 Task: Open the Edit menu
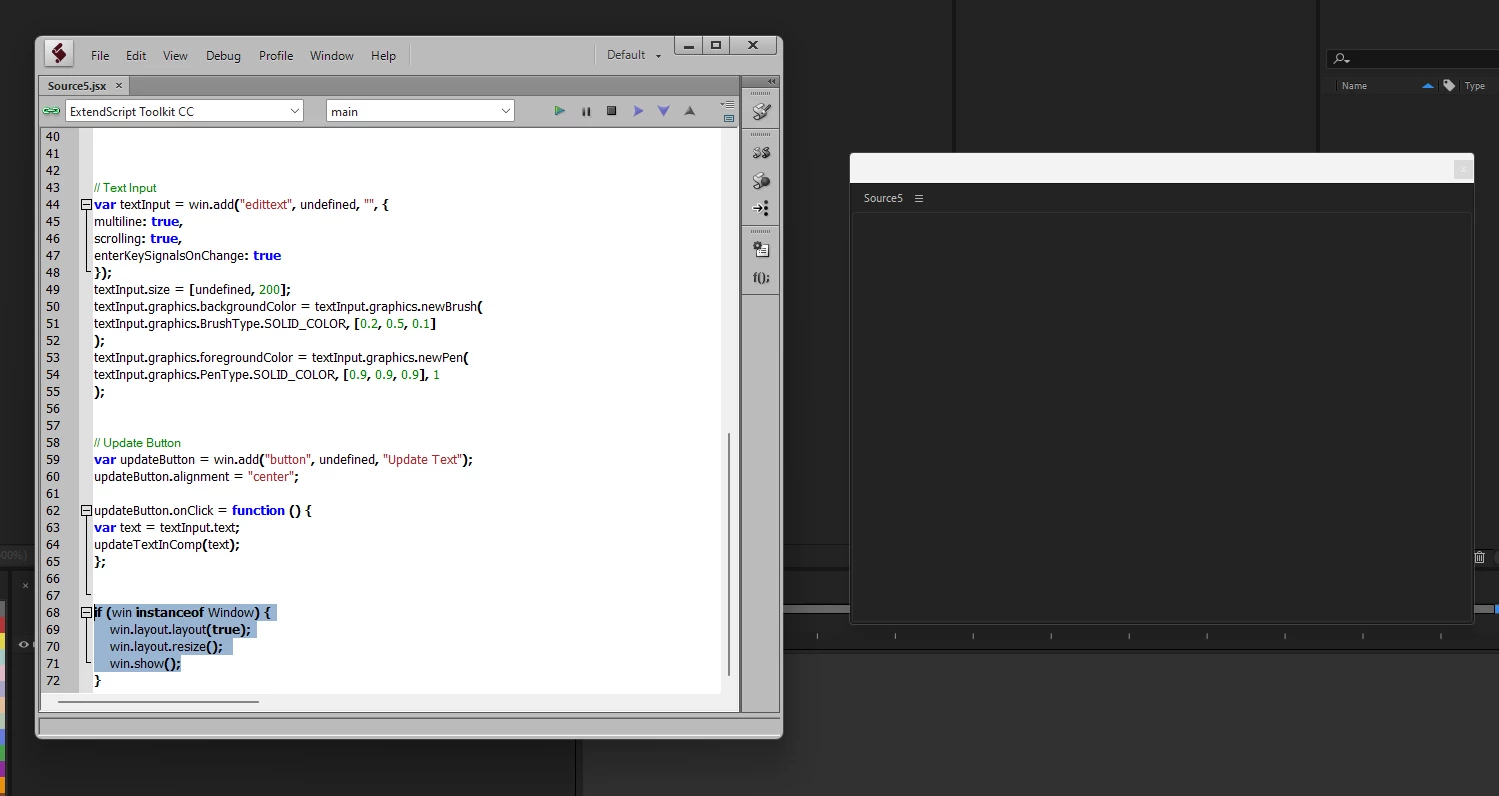pyautogui.click(x=136, y=56)
